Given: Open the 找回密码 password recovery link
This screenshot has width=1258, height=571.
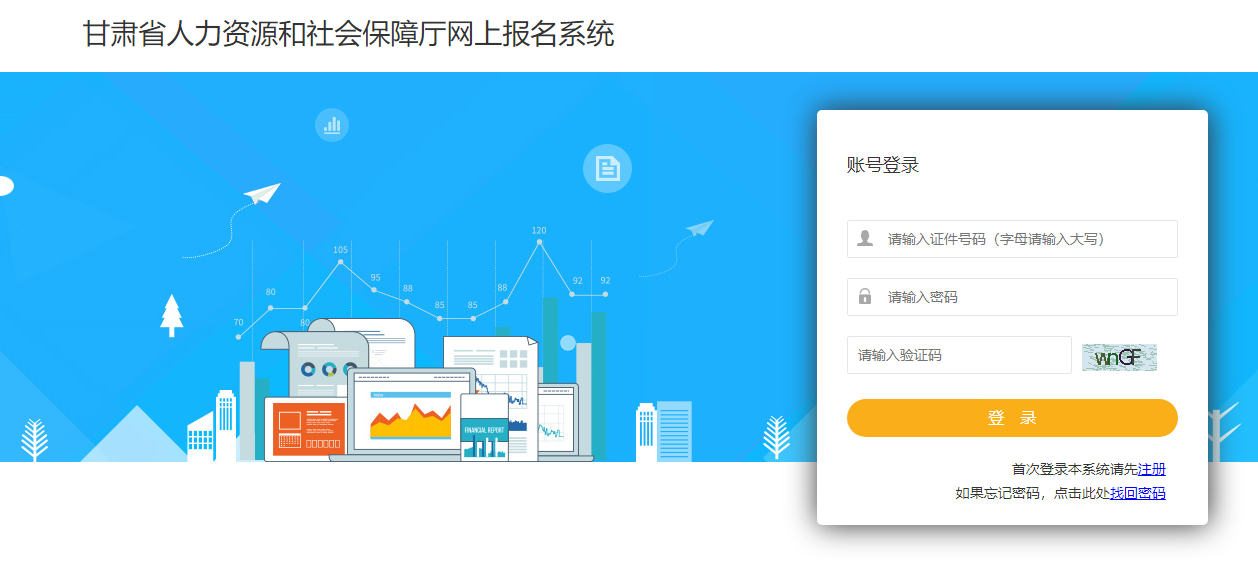Looking at the screenshot, I should (1138, 493).
